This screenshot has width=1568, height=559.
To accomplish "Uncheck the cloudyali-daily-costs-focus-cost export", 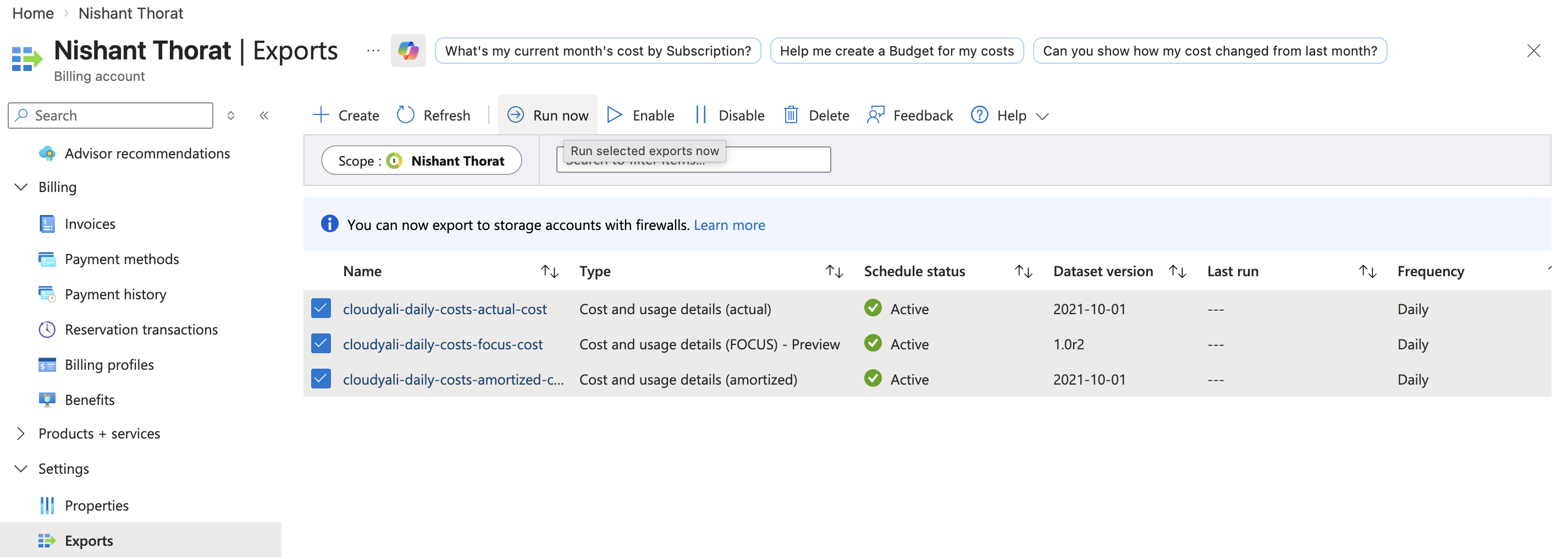I will (x=321, y=343).
